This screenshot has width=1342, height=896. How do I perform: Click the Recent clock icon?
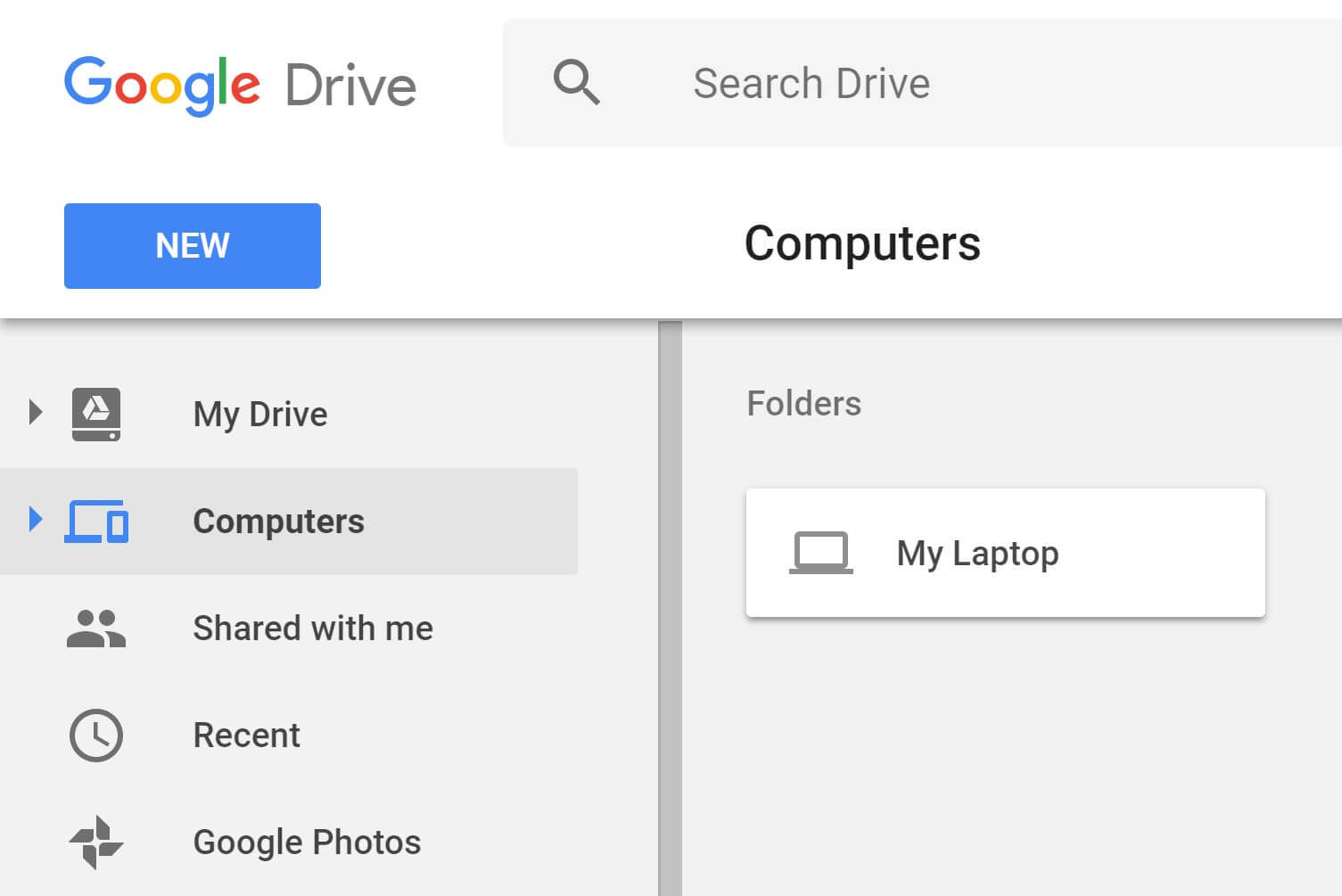click(95, 736)
